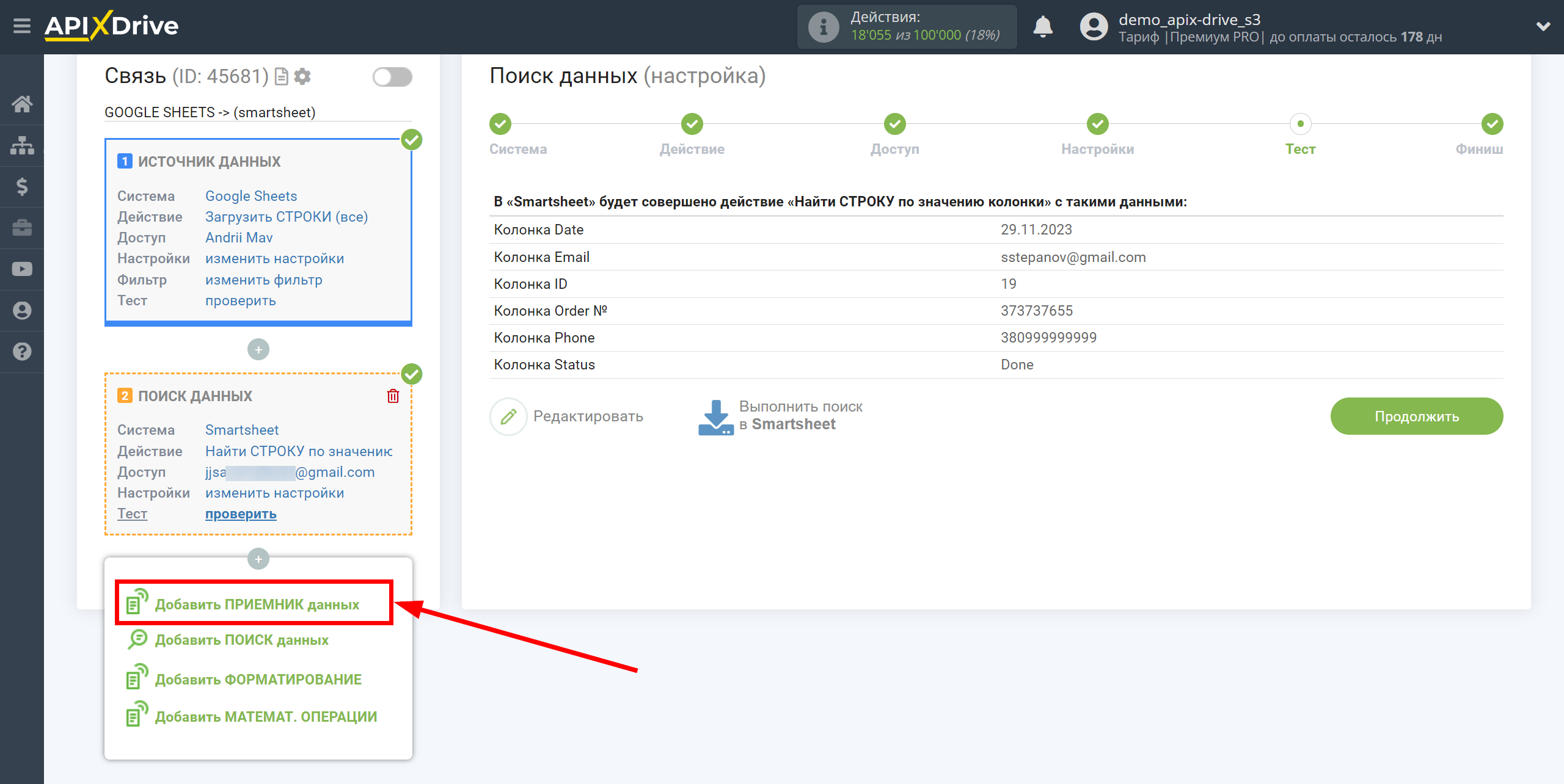Delete the data search block with trash icon
The width and height of the screenshot is (1564, 784).
point(393,396)
